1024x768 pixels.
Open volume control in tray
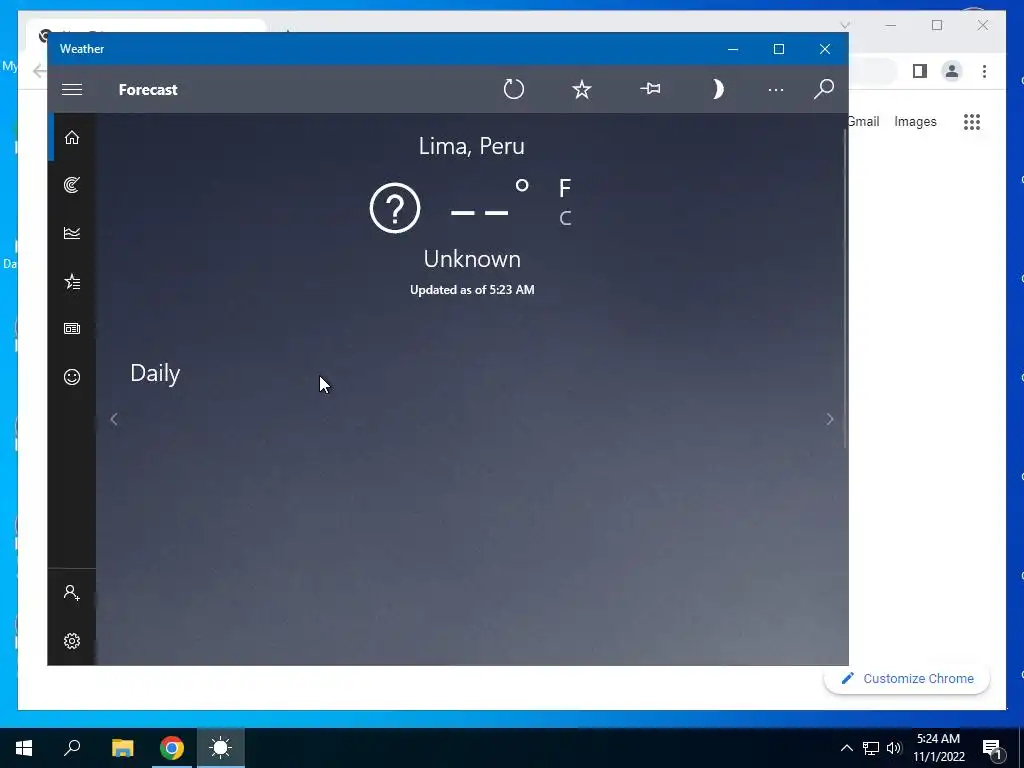(x=894, y=748)
